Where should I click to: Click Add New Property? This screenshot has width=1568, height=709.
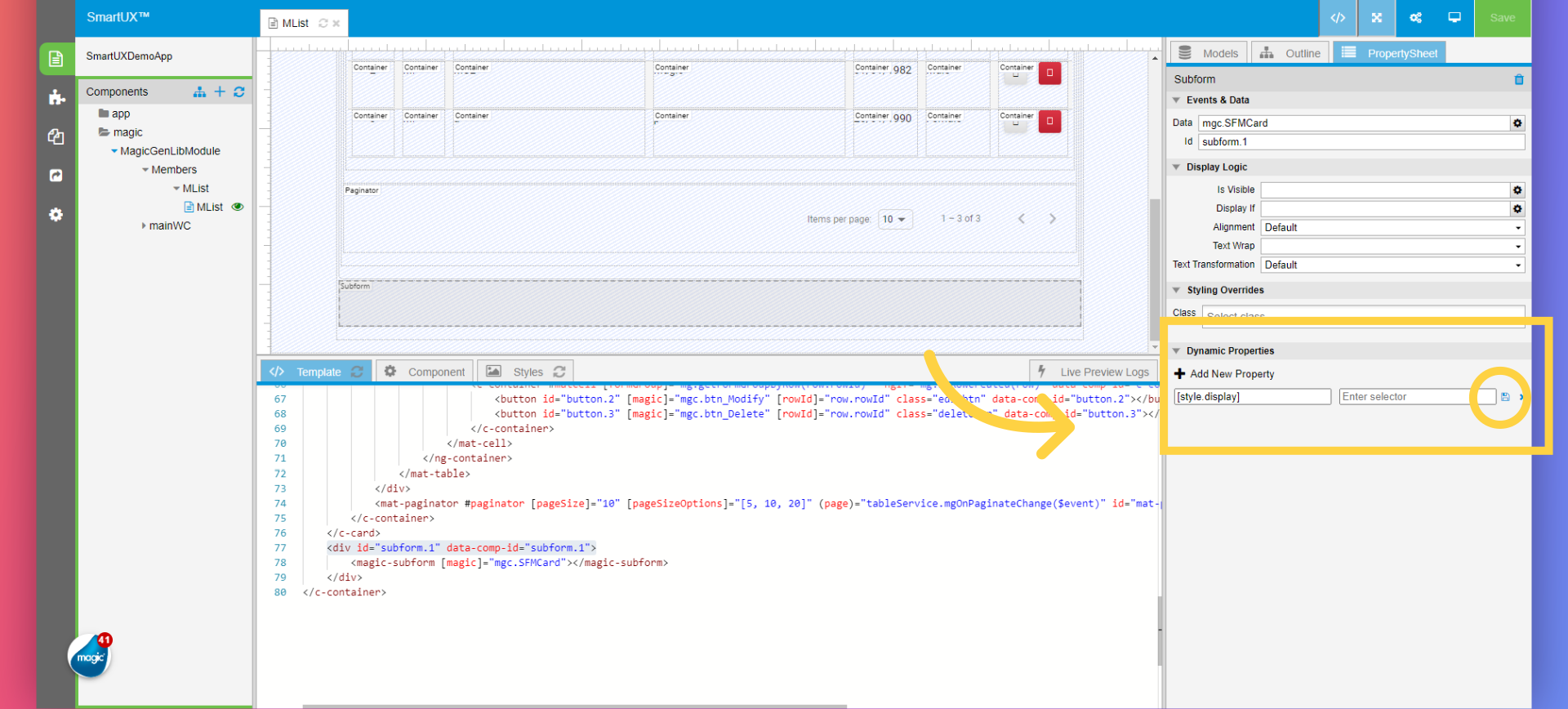1224,374
